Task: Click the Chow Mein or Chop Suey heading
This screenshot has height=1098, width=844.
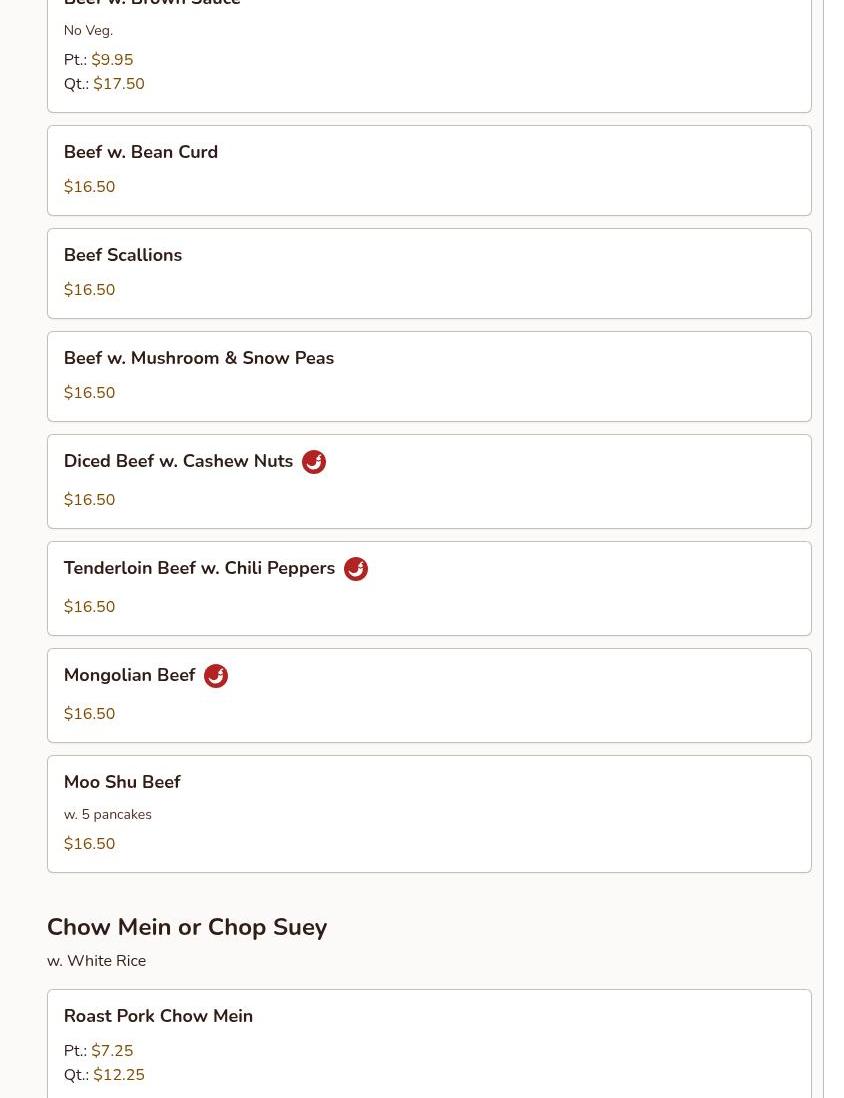Action: pos(187,927)
